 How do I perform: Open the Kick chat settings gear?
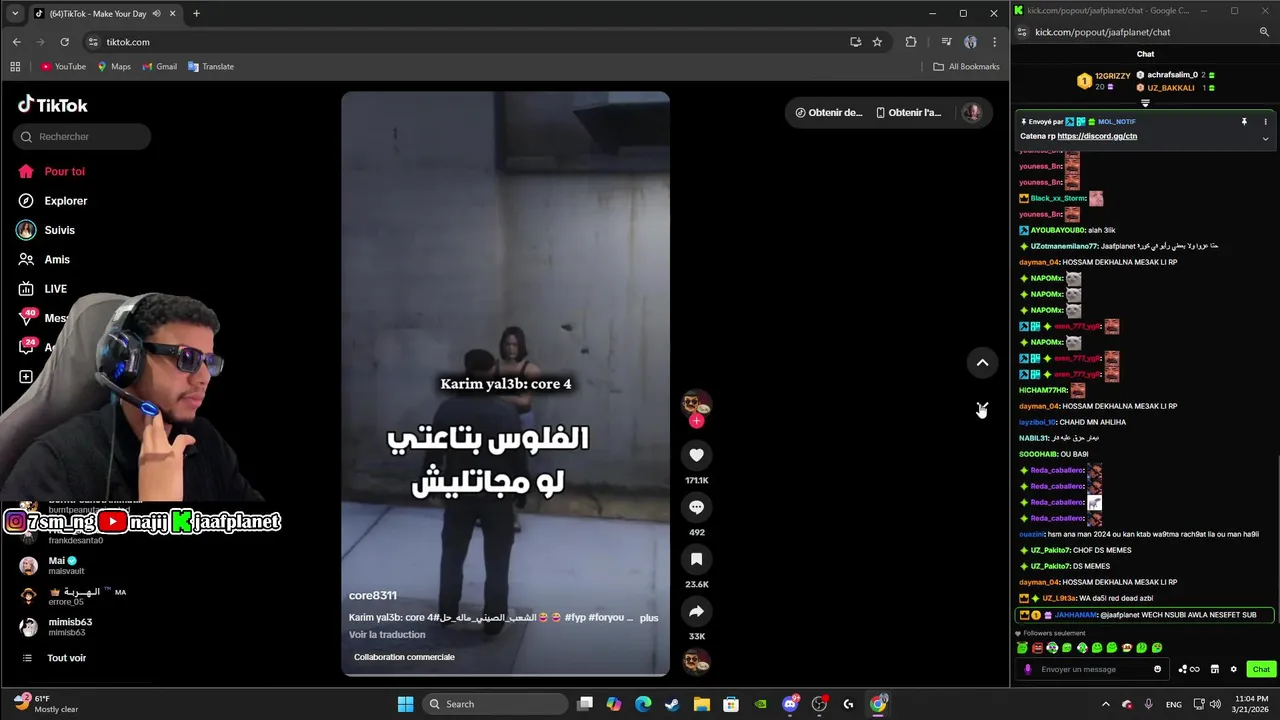click(x=1233, y=669)
